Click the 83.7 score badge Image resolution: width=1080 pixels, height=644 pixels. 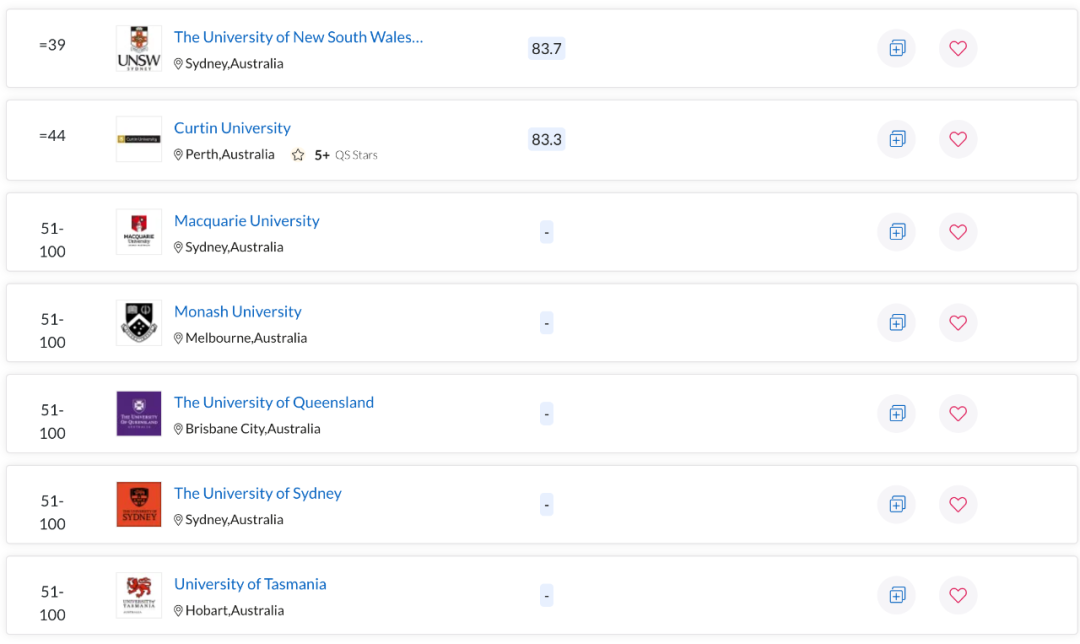point(546,48)
